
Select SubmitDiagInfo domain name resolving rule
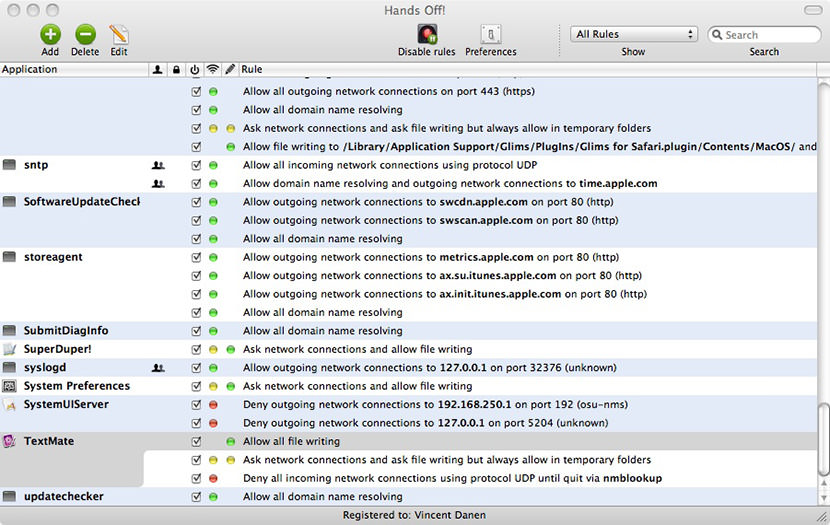[x=322, y=331]
